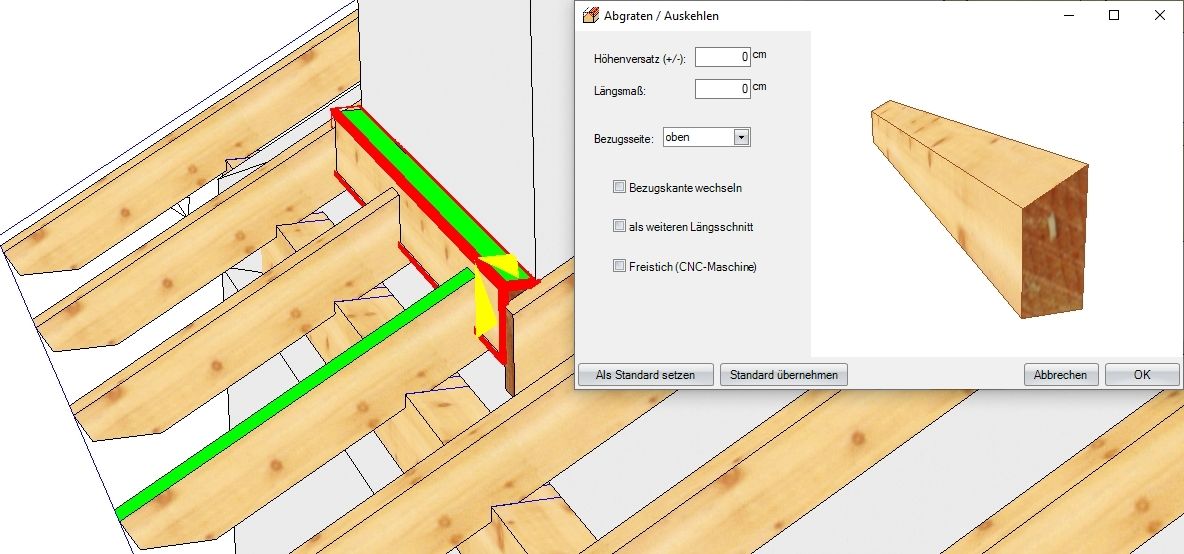The width and height of the screenshot is (1184, 554).
Task: Check the Freistich (CNC-Maschine) option
Action: pyautogui.click(x=619, y=267)
